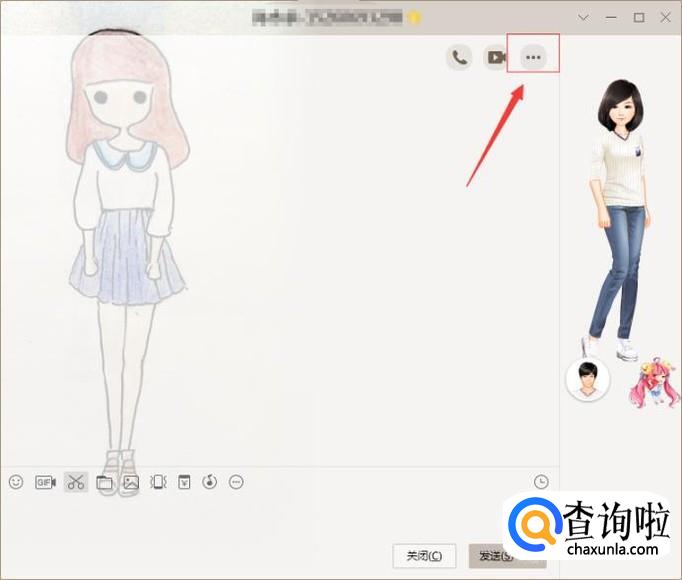682x580 pixels.
Task: Open the circled ellipsis in the input toolbar
Action: pyautogui.click(x=236, y=482)
